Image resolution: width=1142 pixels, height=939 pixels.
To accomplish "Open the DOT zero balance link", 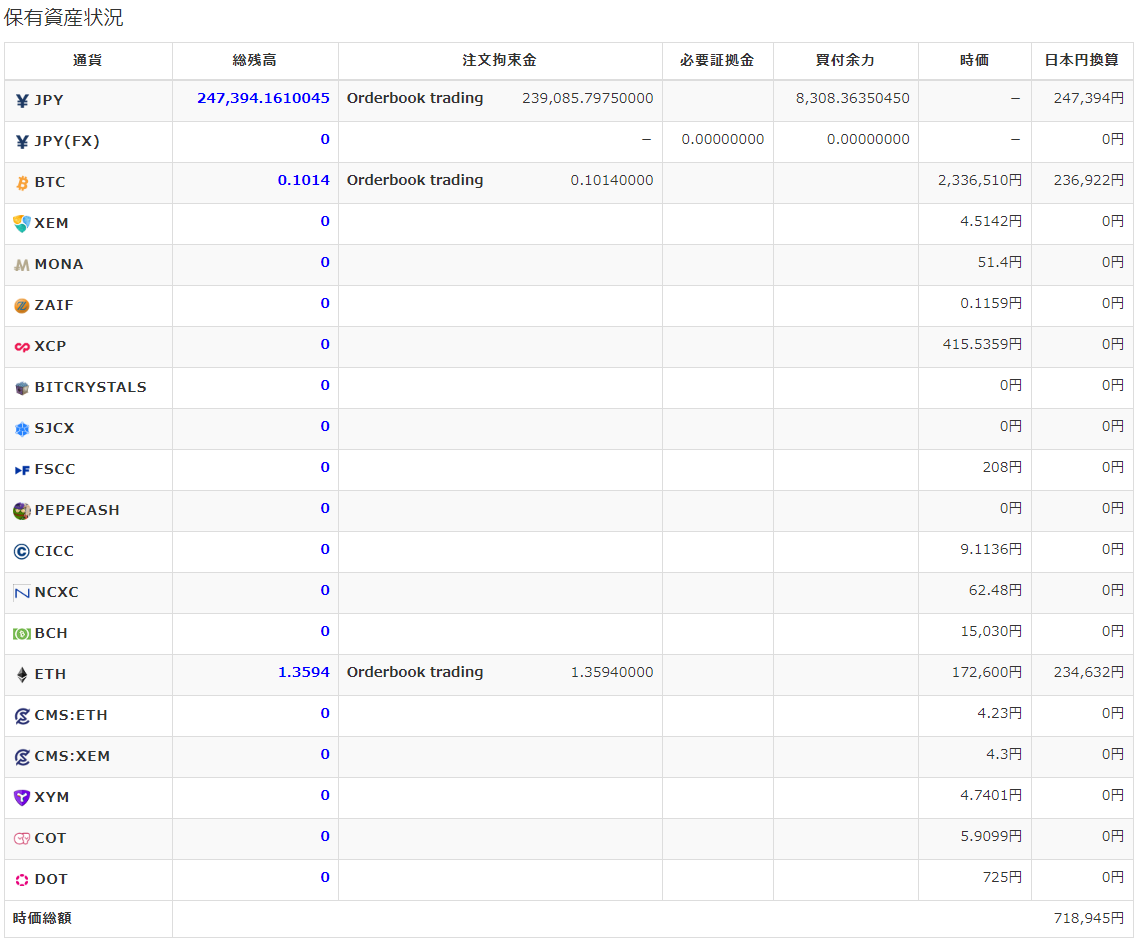I will pyautogui.click(x=325, y=877).
